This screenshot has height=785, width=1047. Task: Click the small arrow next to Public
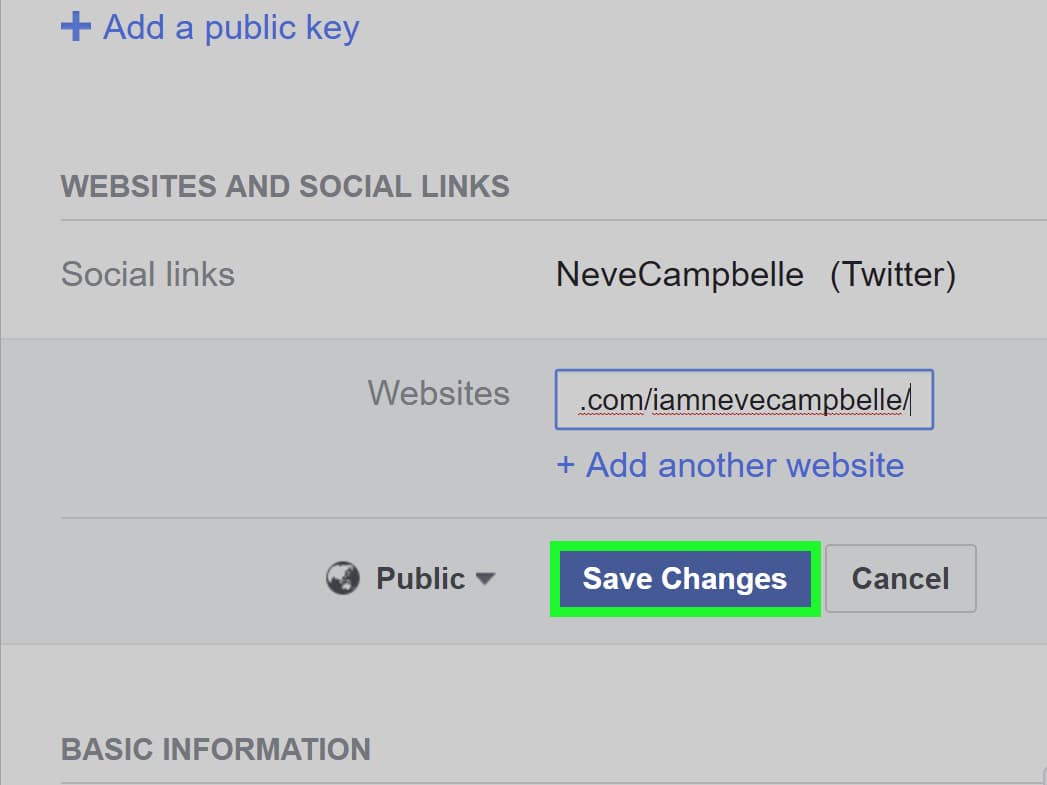(x=485, y=578)
